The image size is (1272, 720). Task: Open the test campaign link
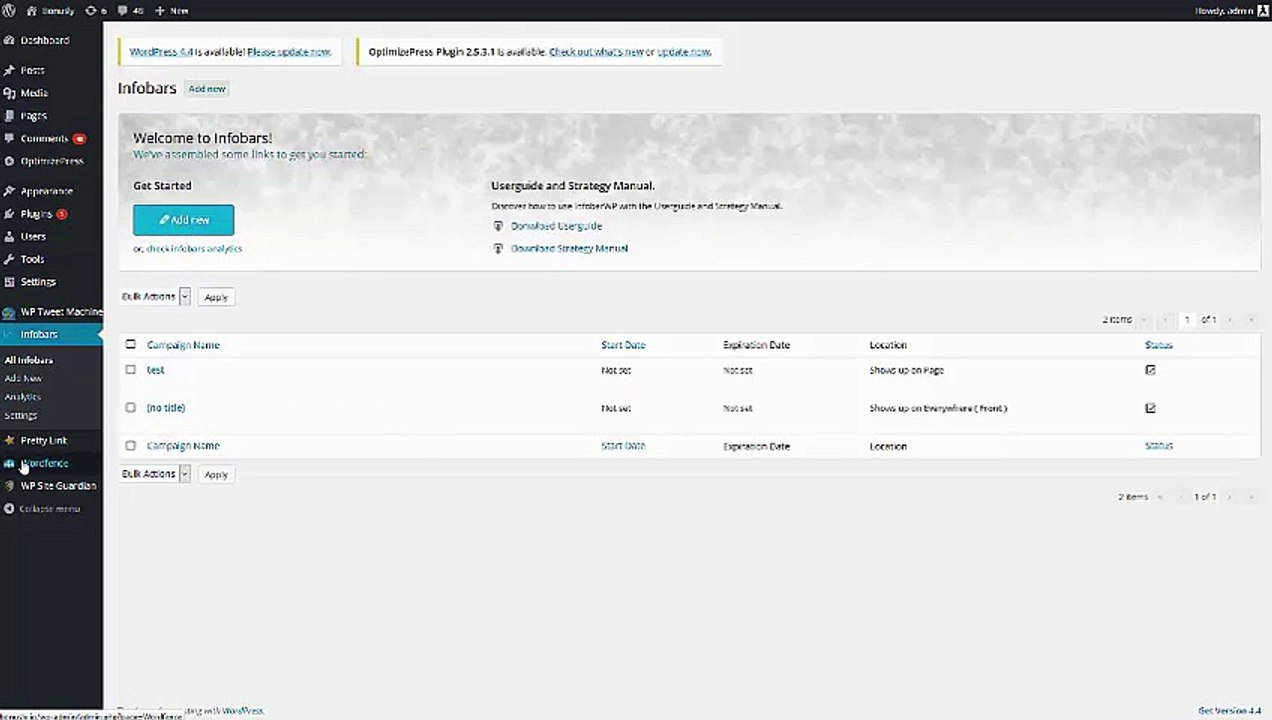coord(155,370)
